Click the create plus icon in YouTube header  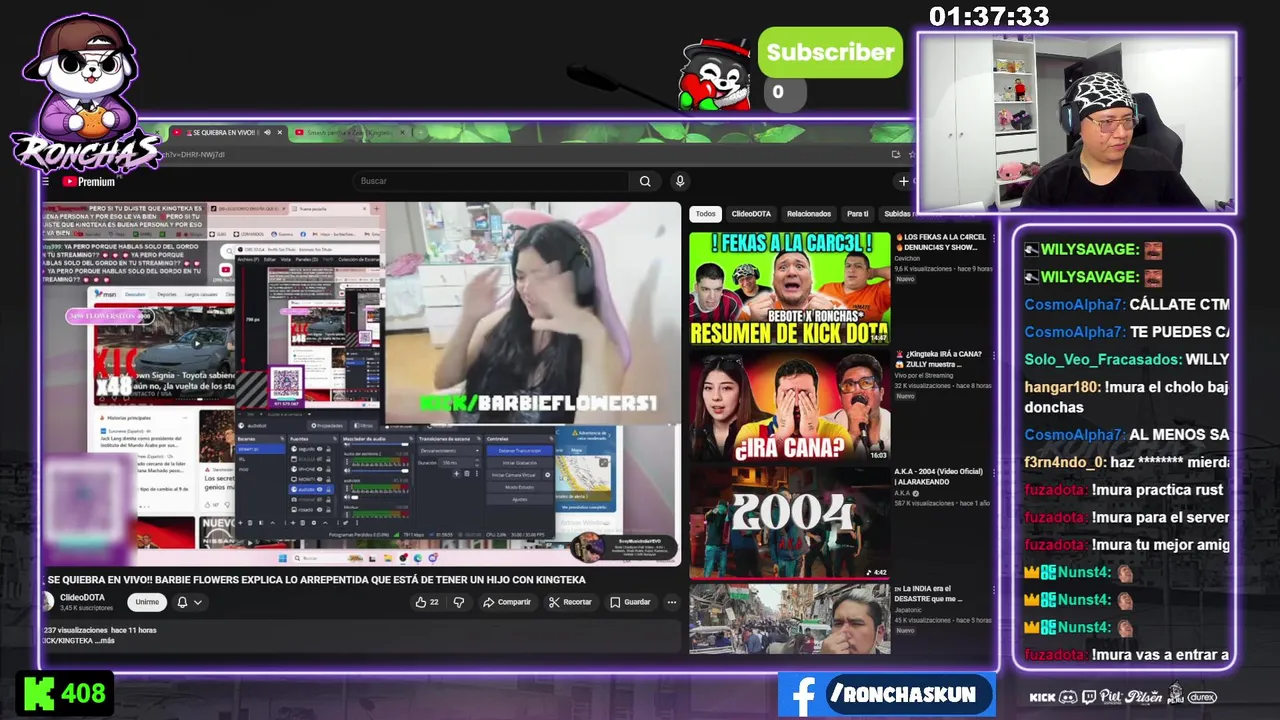[903, 181]
